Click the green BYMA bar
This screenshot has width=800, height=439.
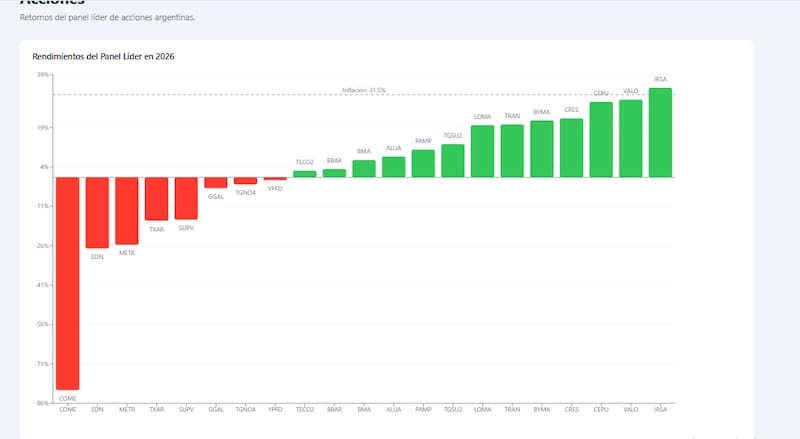(542, 149)
